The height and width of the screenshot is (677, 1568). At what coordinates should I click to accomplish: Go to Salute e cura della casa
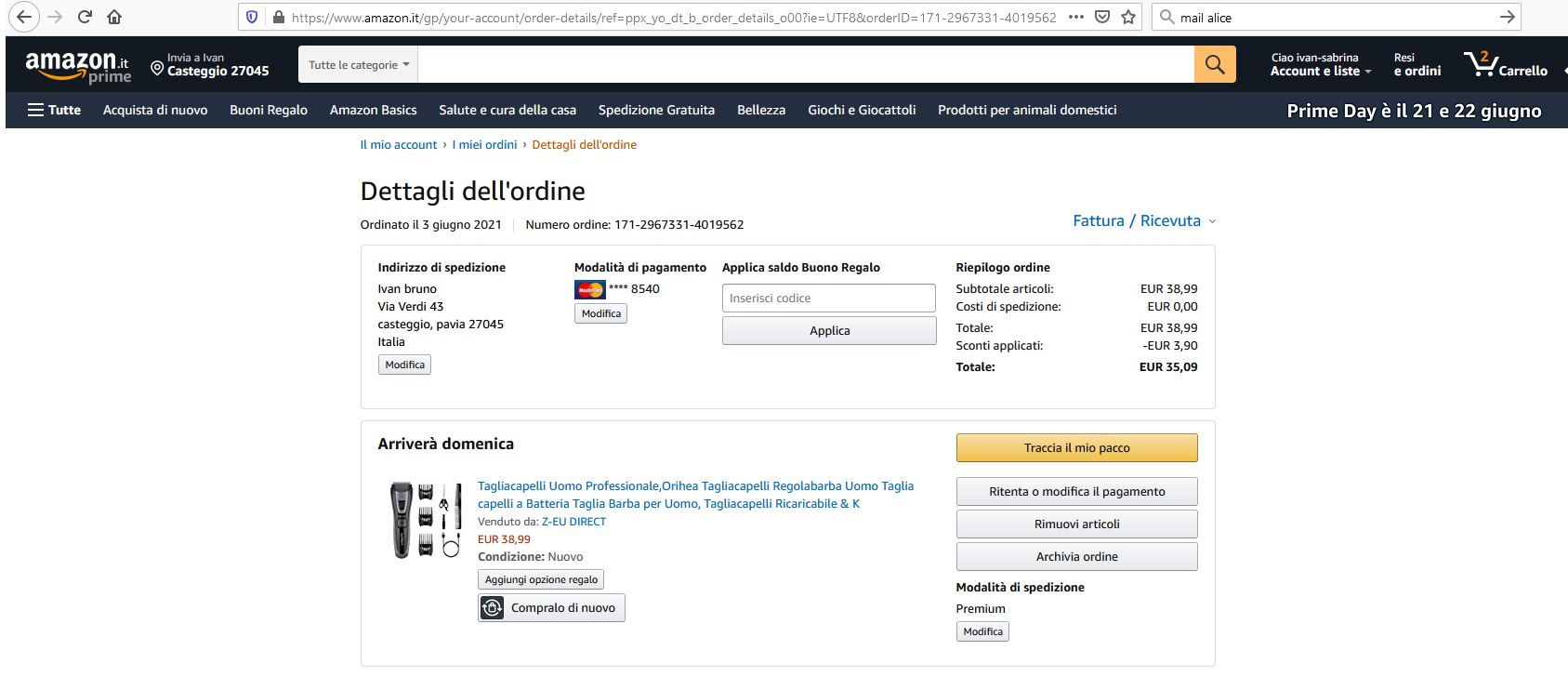(507, 110)
